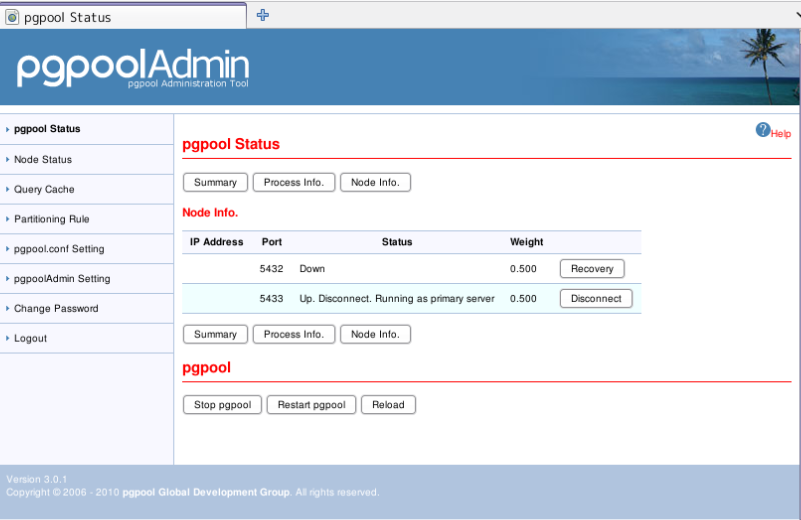801x520 pixels.
Task: Open pgpool Status in sidebar menu
Action: coord(47,129)
